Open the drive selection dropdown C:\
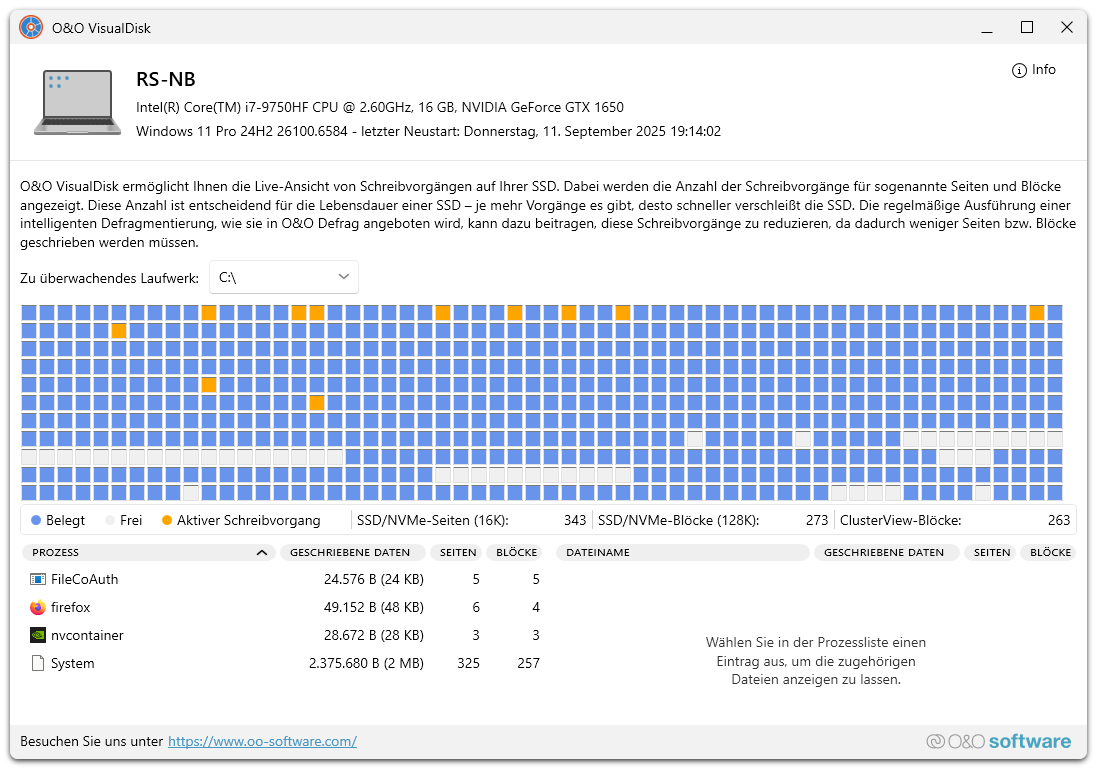The height and width of the screenshot is (769, 1097). [x=283, y=277]
